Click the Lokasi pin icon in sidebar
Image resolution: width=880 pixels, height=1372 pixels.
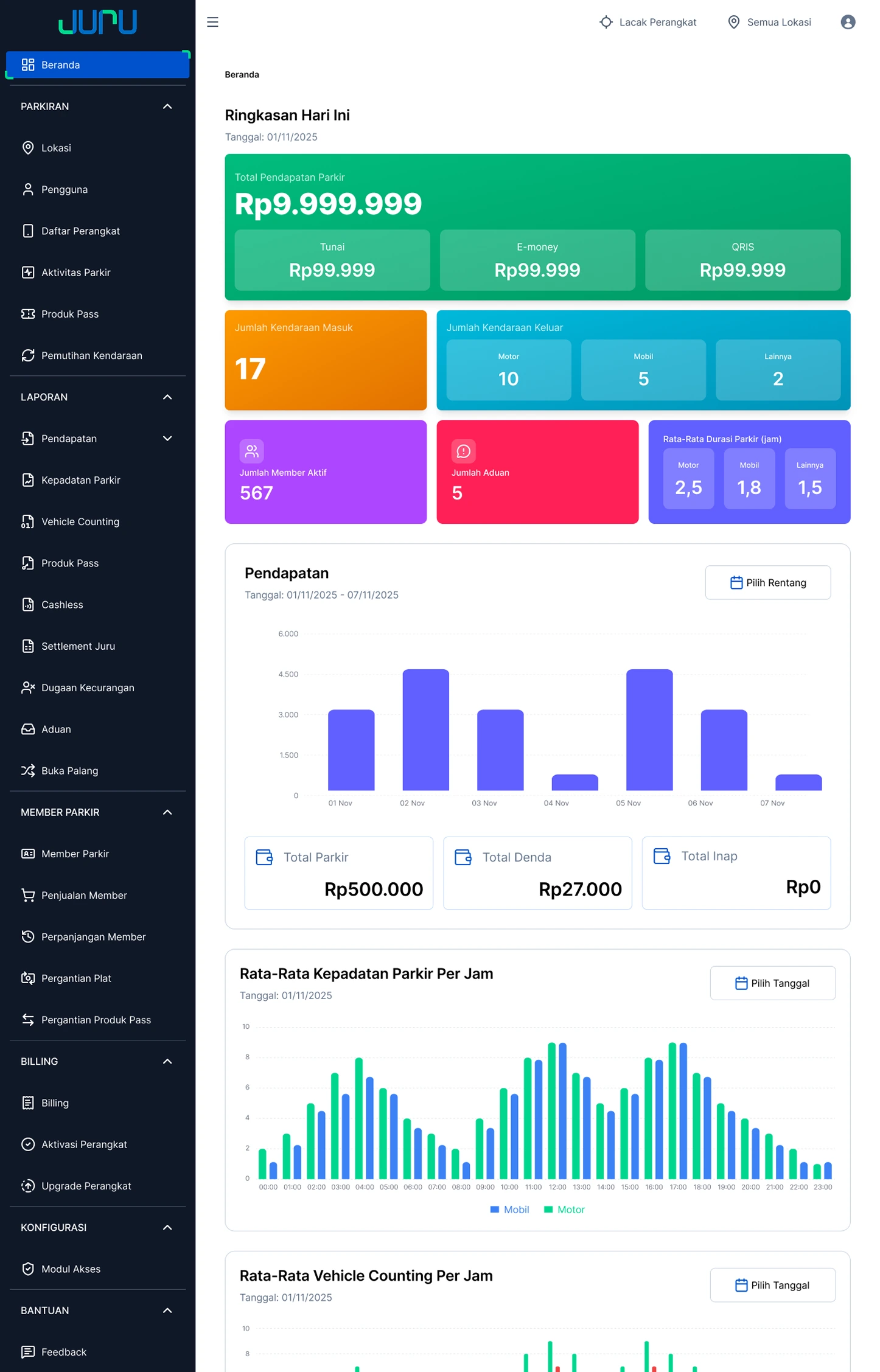[28, 148]
